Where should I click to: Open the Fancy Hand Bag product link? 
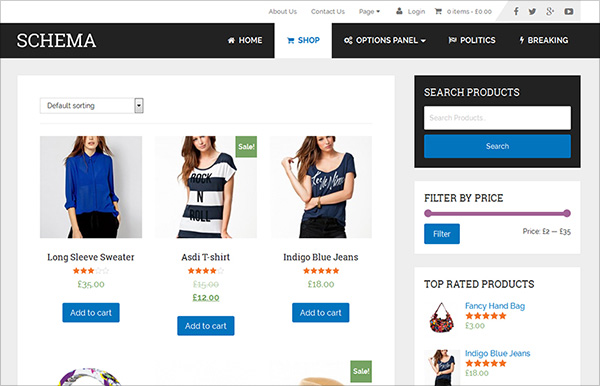(x=495, y=306)
